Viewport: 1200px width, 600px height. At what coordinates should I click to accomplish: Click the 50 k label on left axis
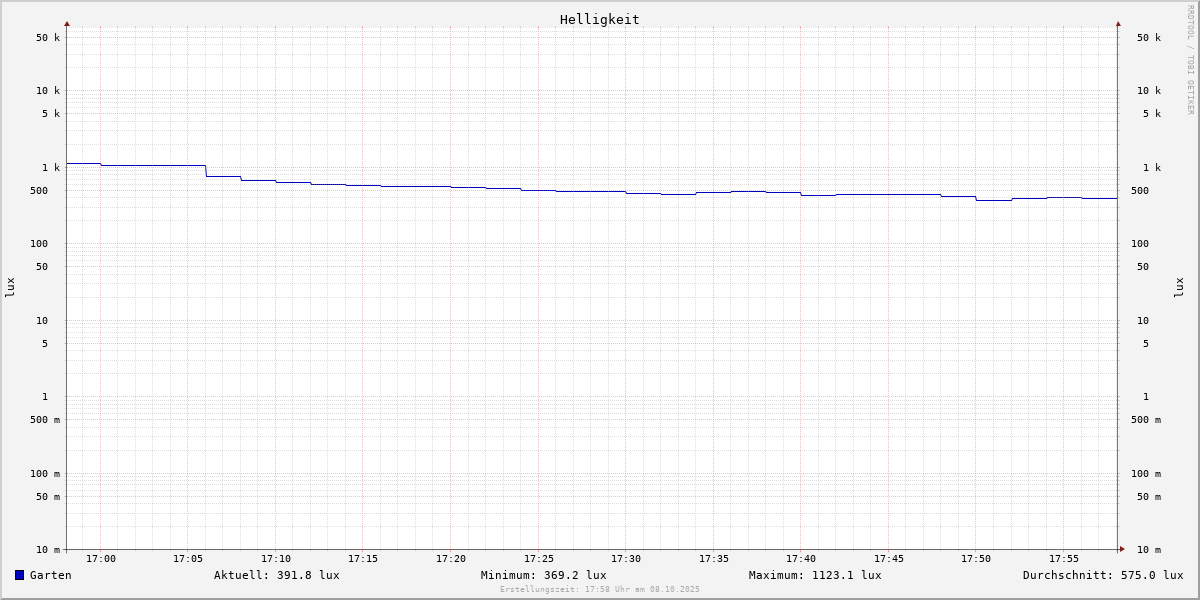pos(48,38)
